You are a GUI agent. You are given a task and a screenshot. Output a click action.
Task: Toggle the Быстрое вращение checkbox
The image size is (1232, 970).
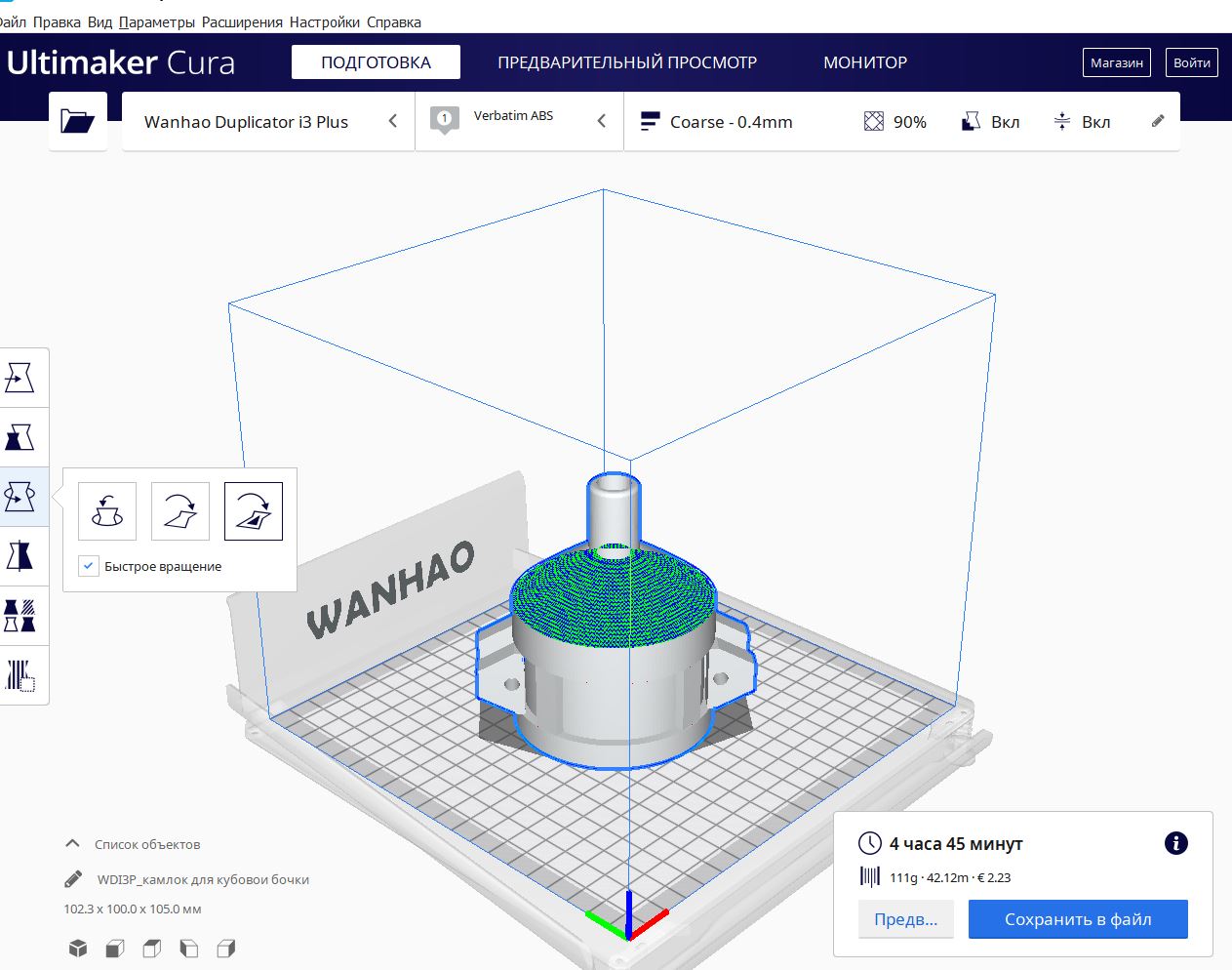coord(89,566)
